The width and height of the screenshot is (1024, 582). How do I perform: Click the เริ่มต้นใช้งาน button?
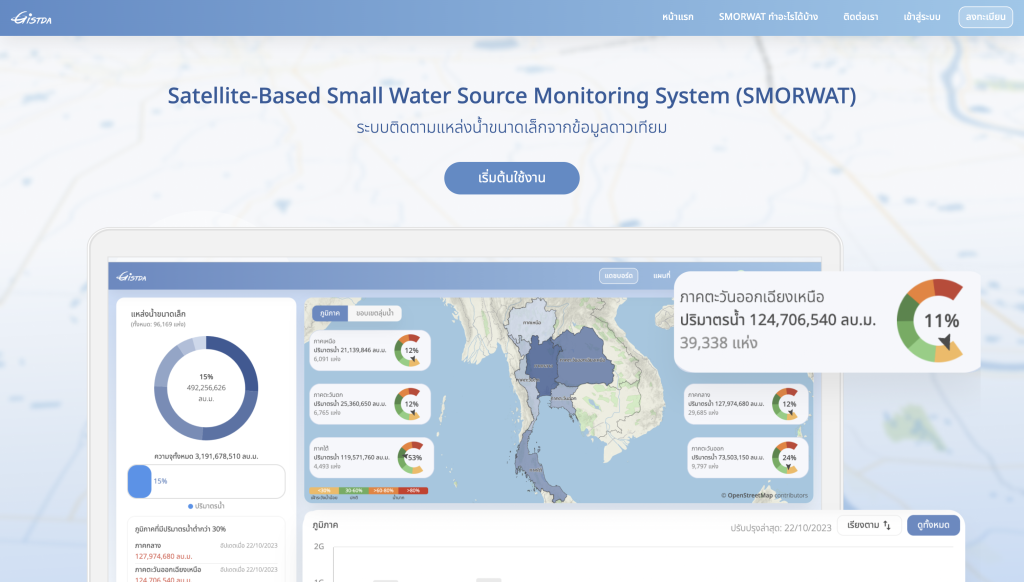512,178
